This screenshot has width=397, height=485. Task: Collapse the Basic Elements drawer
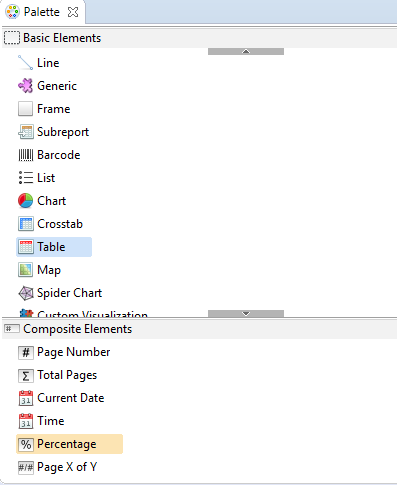[199, 38]
